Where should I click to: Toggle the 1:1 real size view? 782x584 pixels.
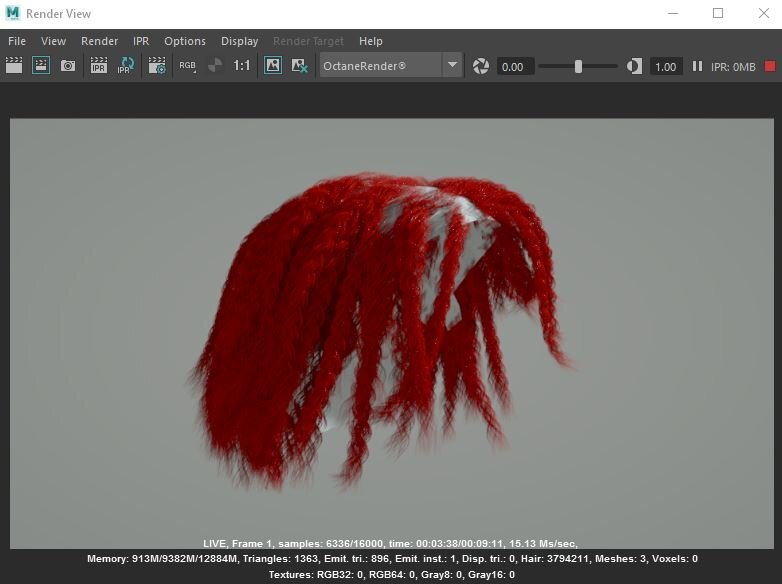pos(242,66)
